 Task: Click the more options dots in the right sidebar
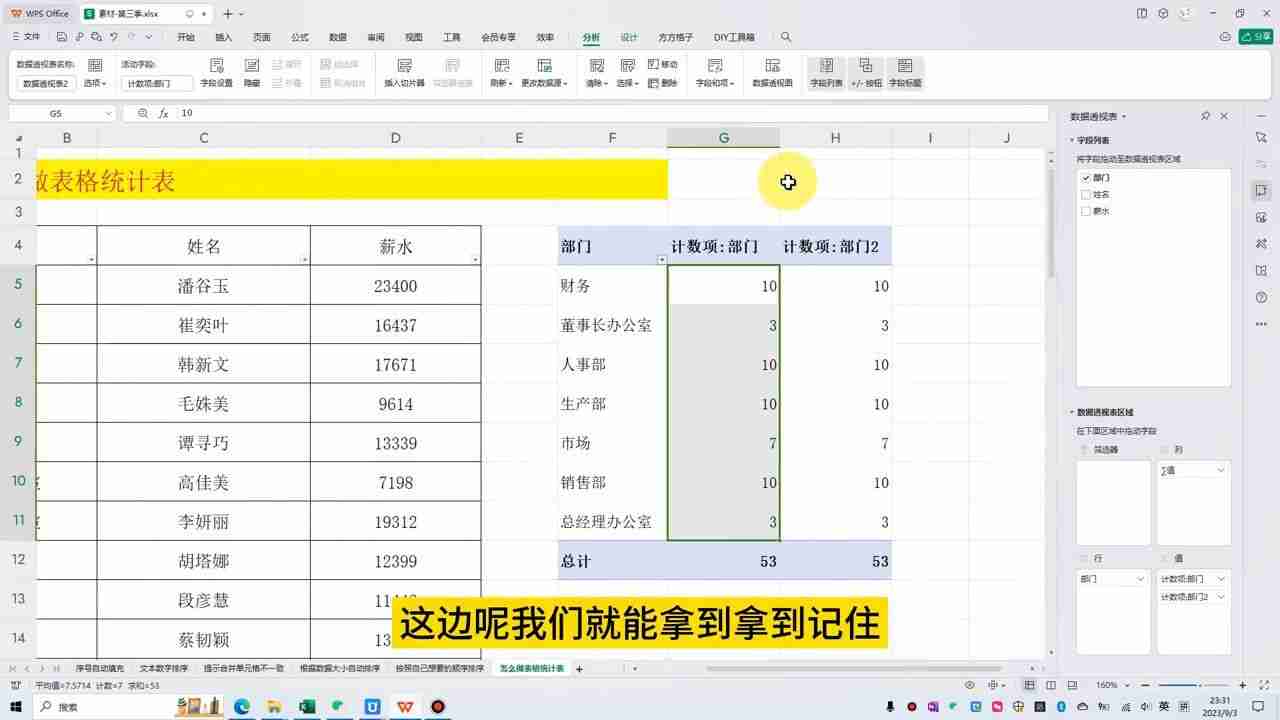1261,325
